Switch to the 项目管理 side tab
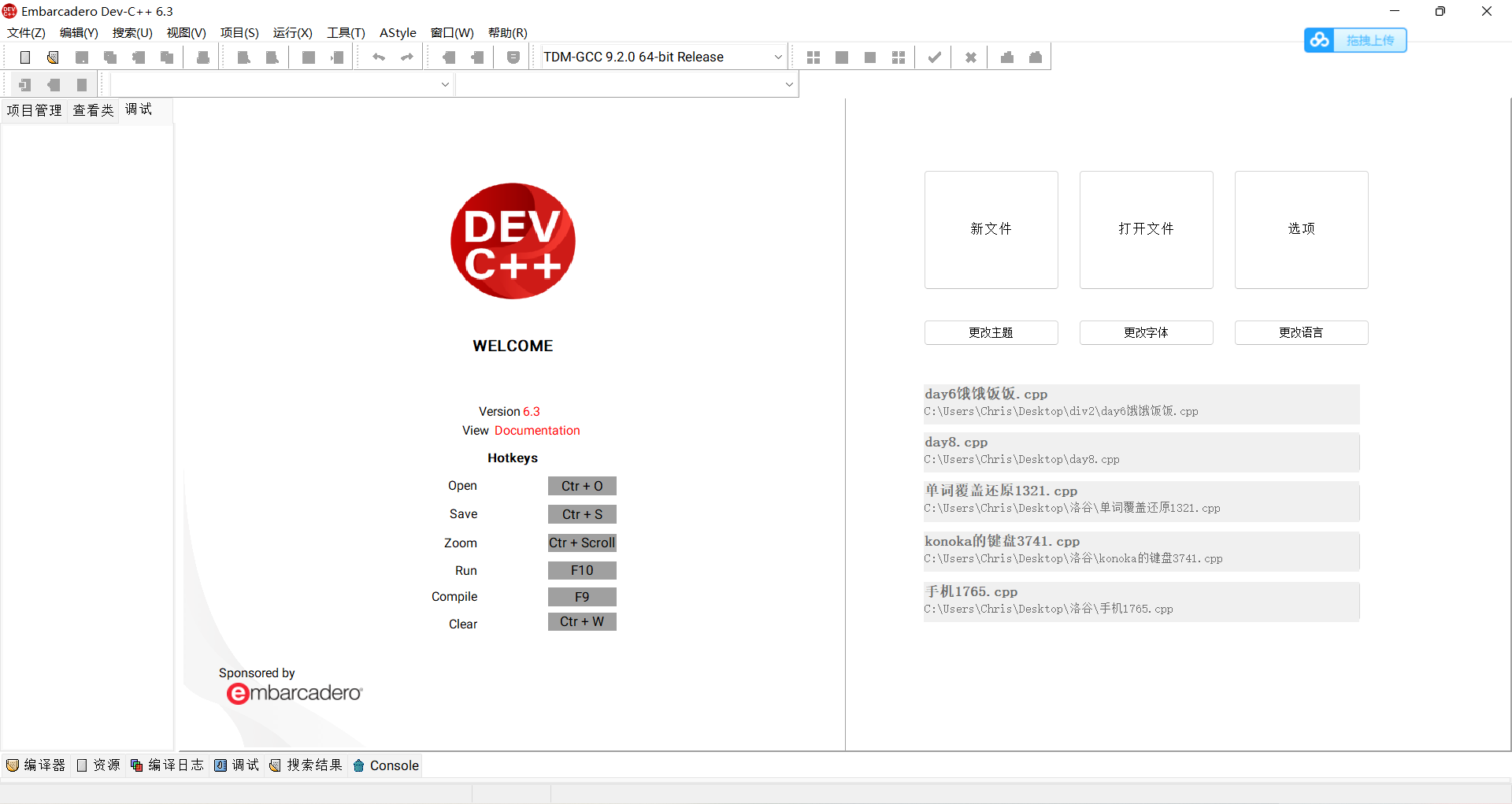 click(x=34, y=110)
